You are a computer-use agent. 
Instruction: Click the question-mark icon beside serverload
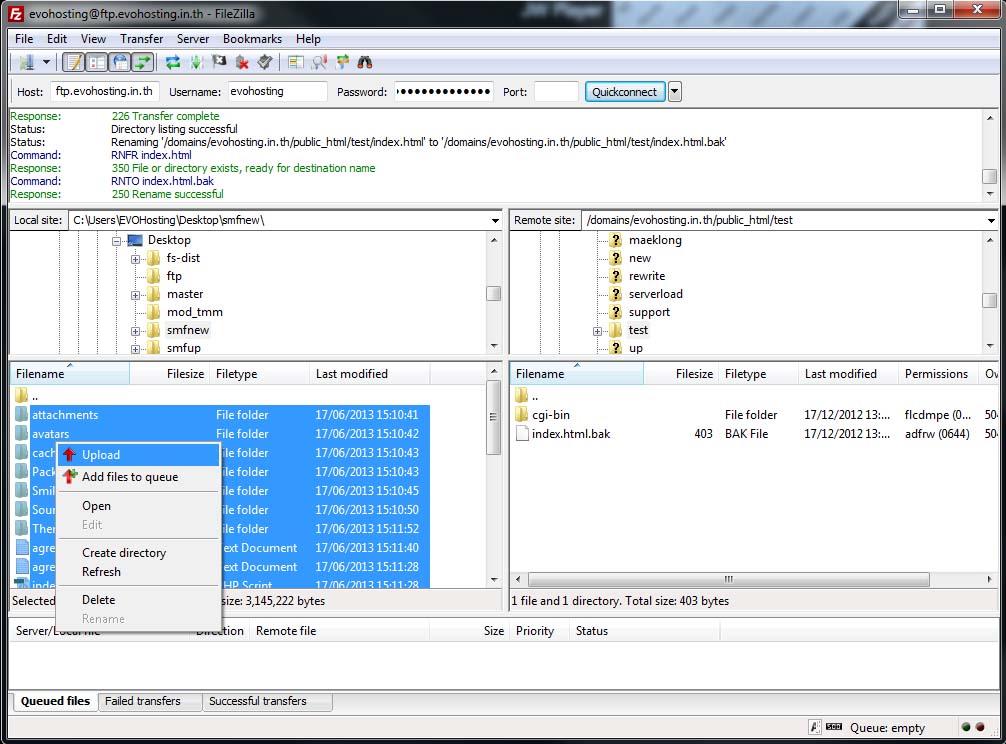[x=616, y=294]
